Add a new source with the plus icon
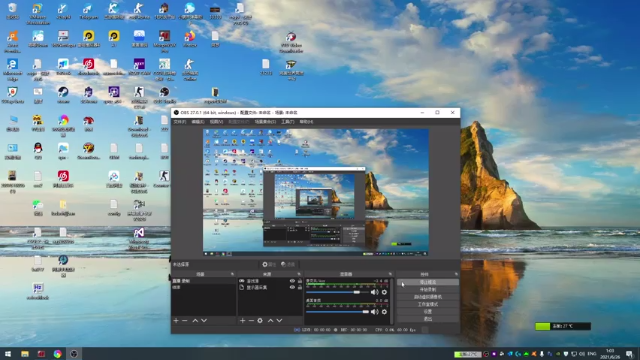Viewport: 640px width, 360px height. (x=242, y=321)
